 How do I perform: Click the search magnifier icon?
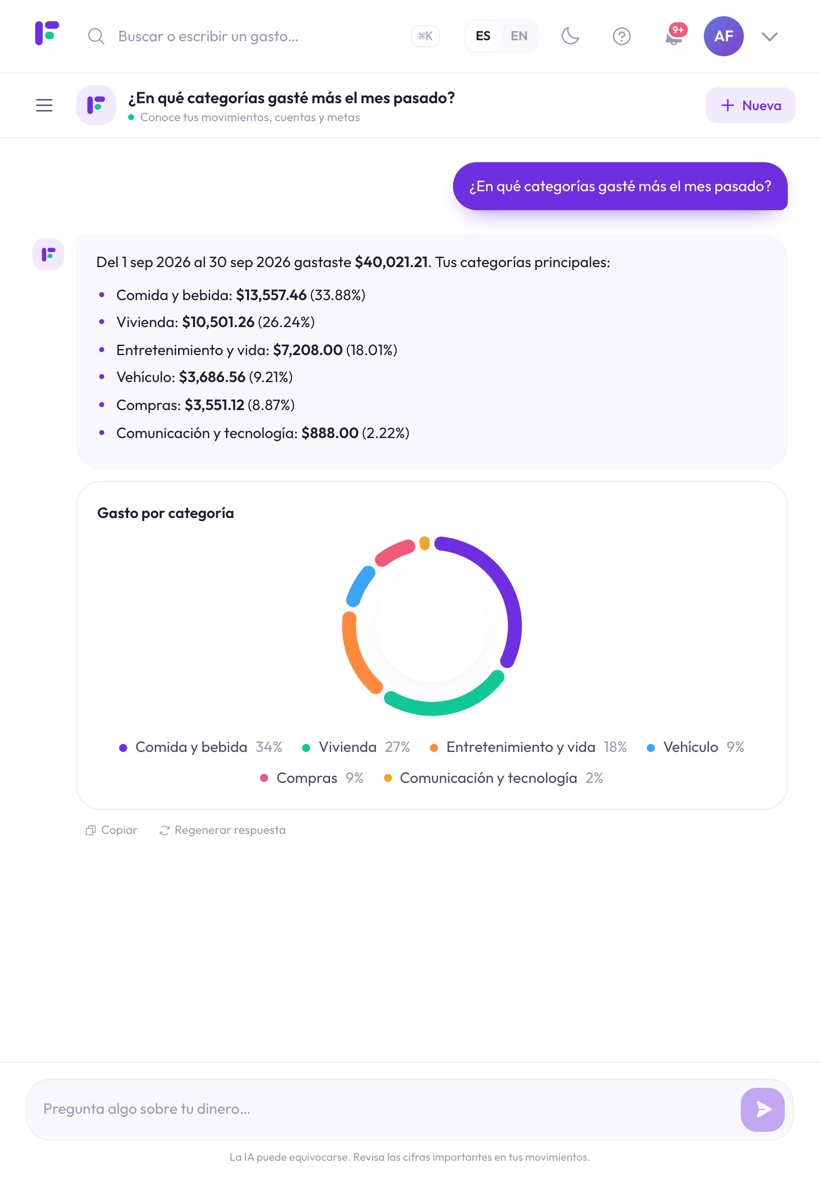point(96,36)
